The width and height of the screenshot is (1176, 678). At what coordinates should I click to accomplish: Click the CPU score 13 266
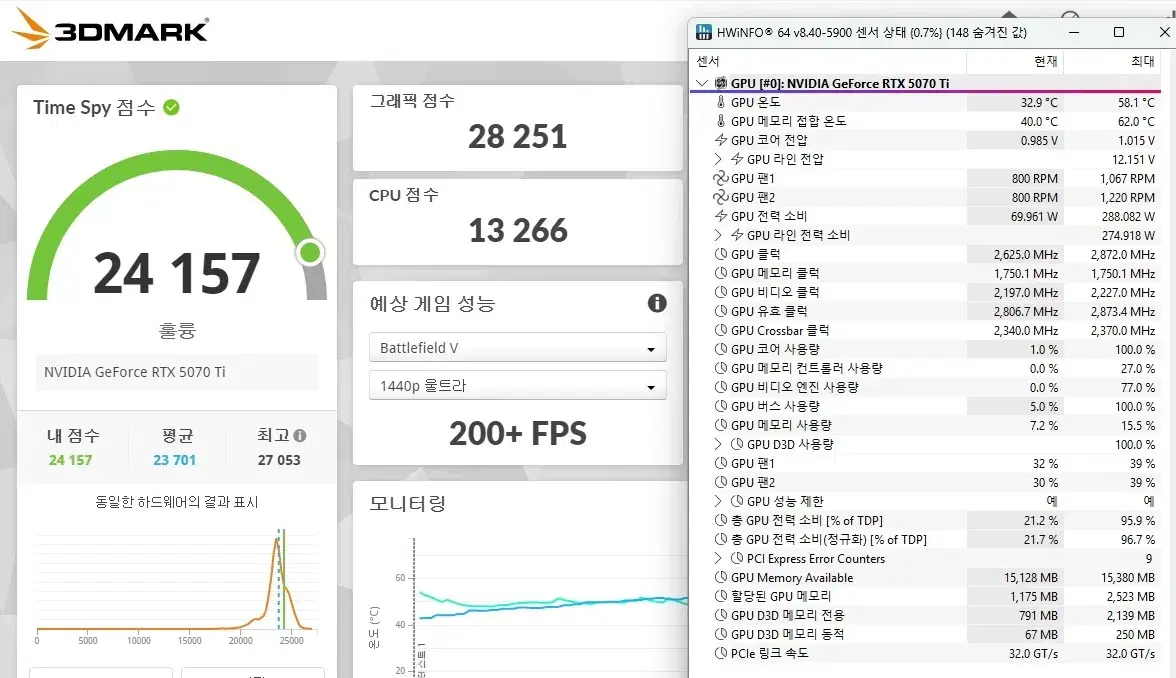(518, 230)
